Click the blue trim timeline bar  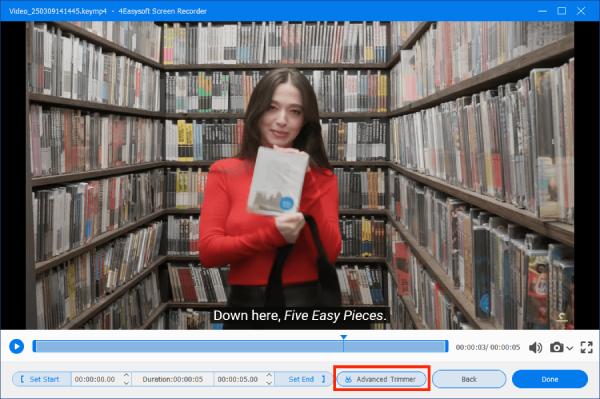(x=240, y=346)
